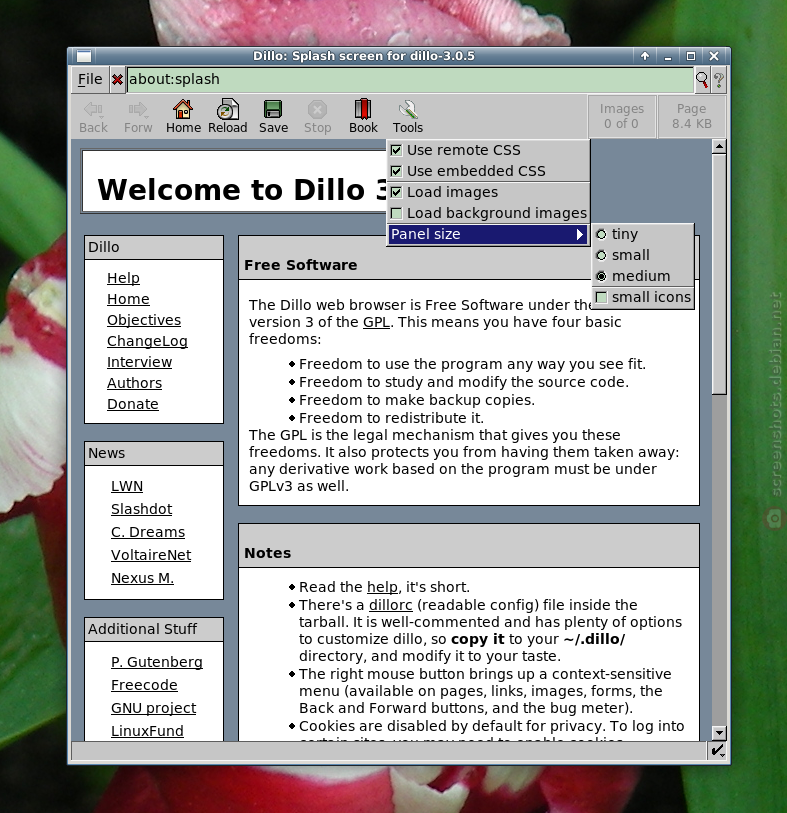Open the ChangeLog link
Viewport: 787px width, 813px height.
[147, 341]
